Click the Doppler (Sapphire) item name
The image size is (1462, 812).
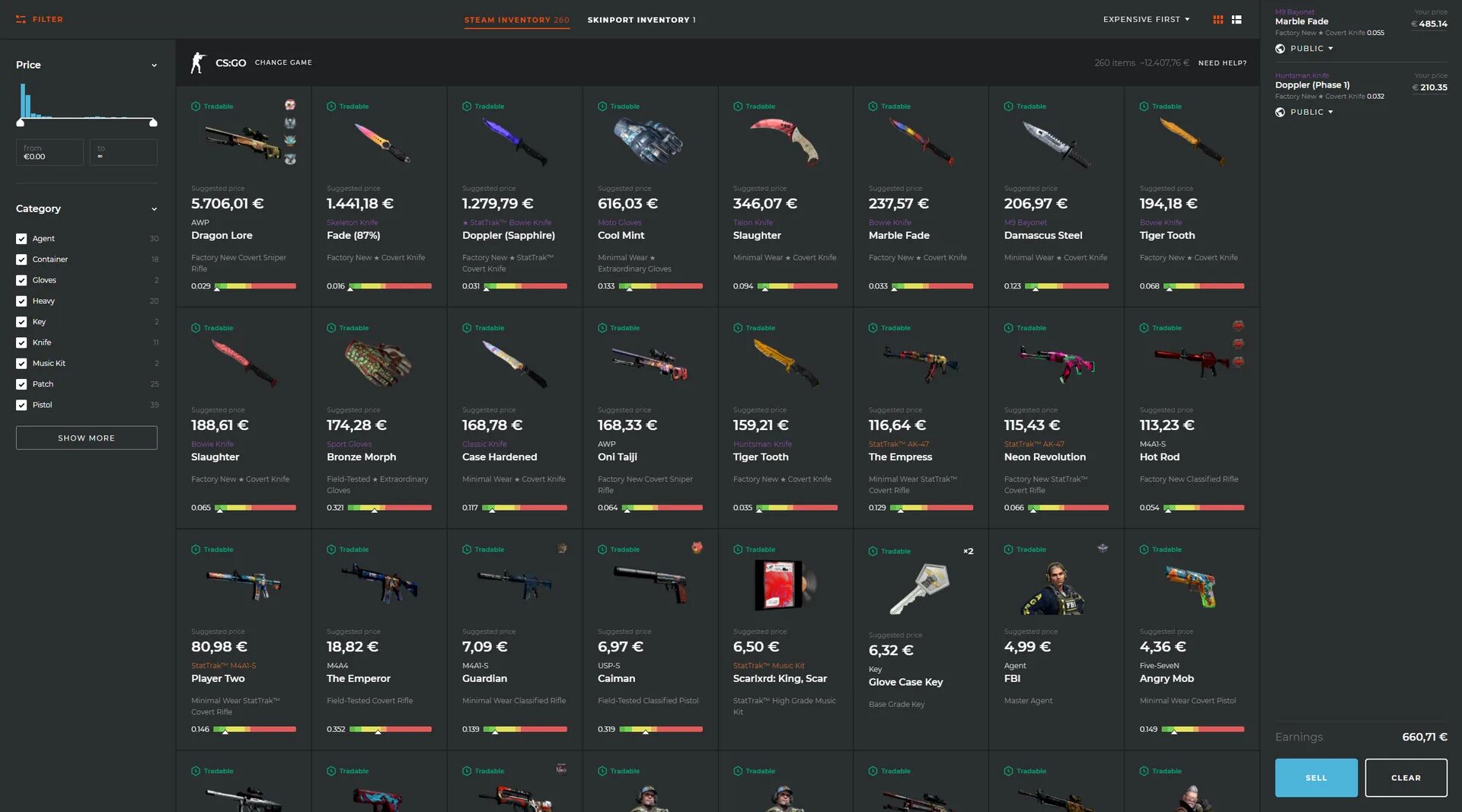[509, 236]
